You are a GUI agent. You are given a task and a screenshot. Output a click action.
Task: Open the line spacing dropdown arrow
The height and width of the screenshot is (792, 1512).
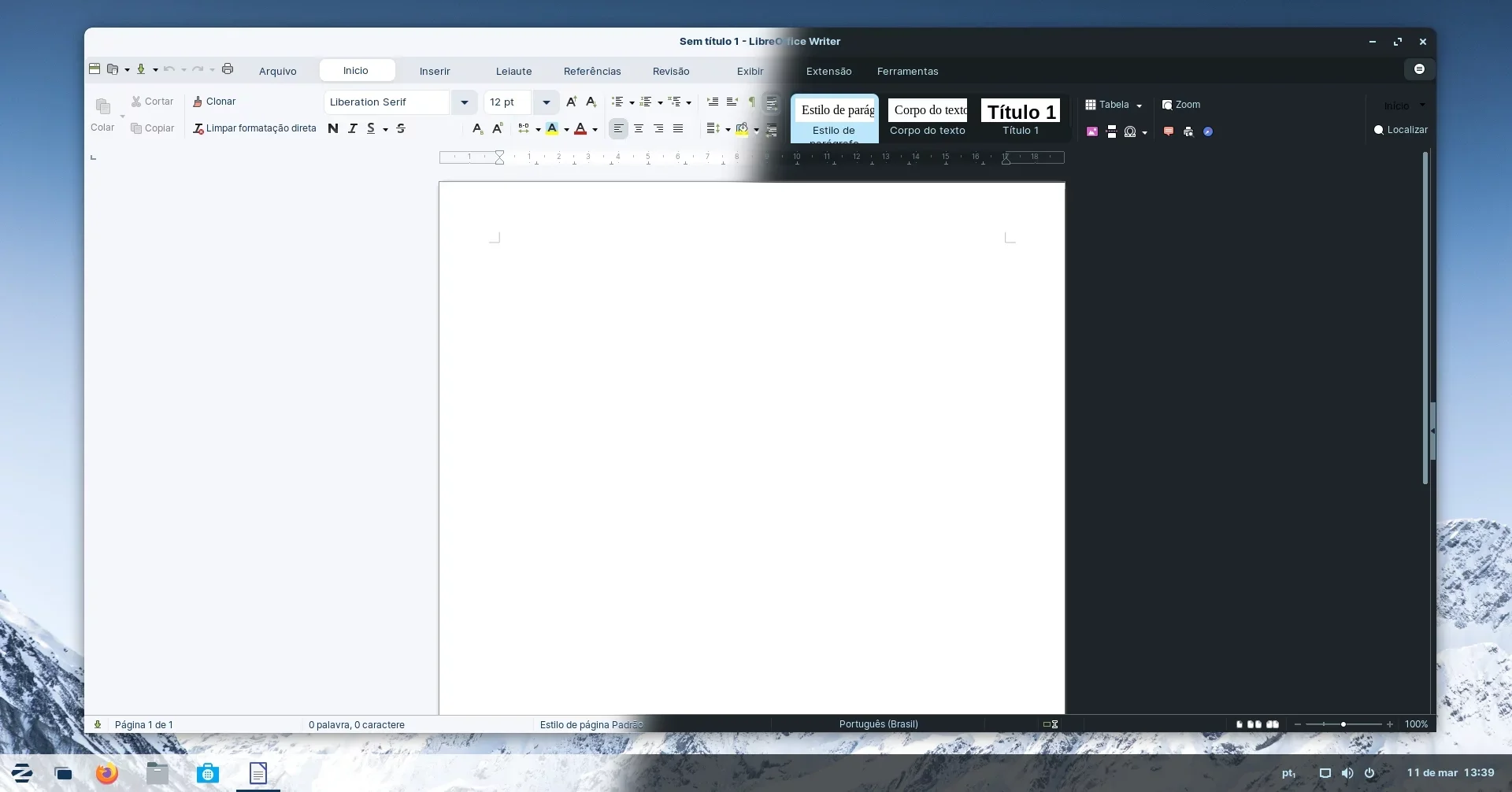[728, 129]
